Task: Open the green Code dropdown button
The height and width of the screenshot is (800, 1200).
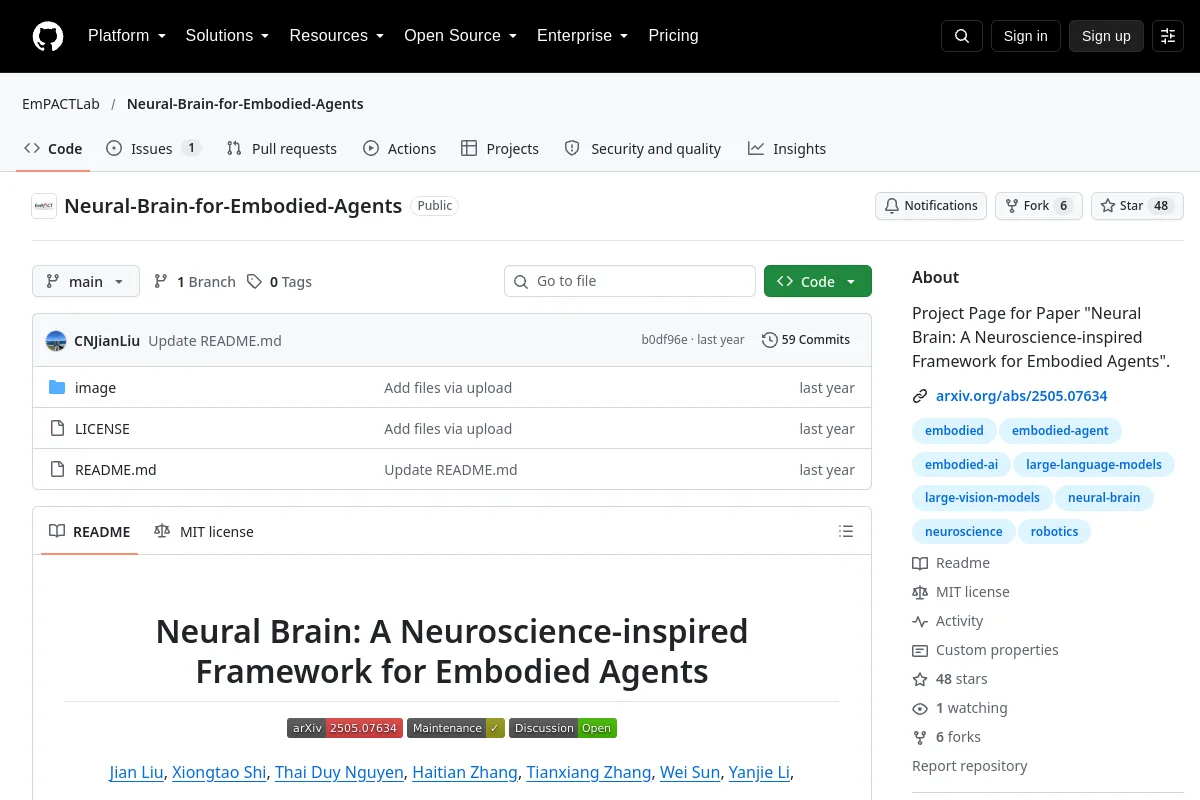Action: coord(818,282)
